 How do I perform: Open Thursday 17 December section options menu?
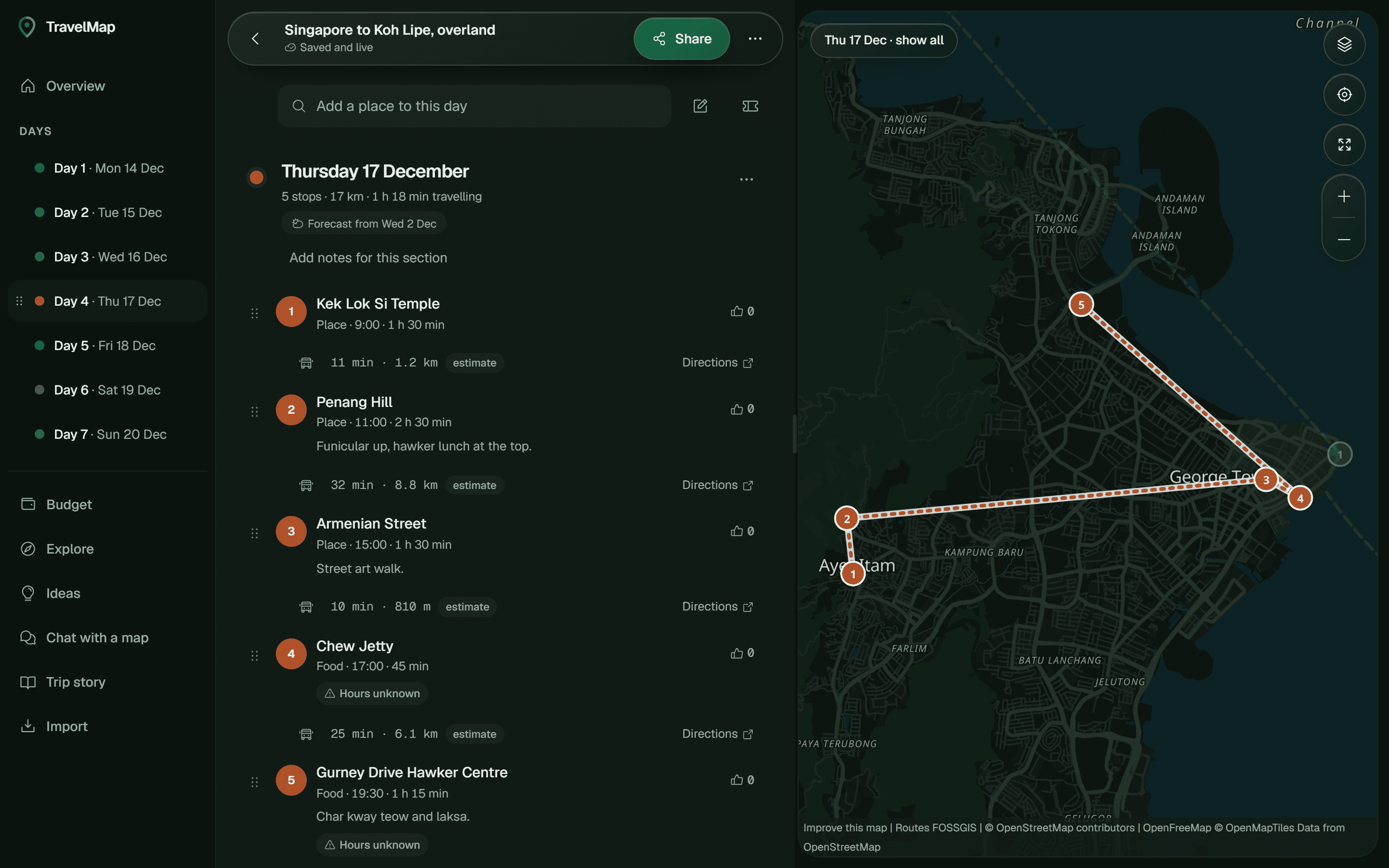[746, 179]
